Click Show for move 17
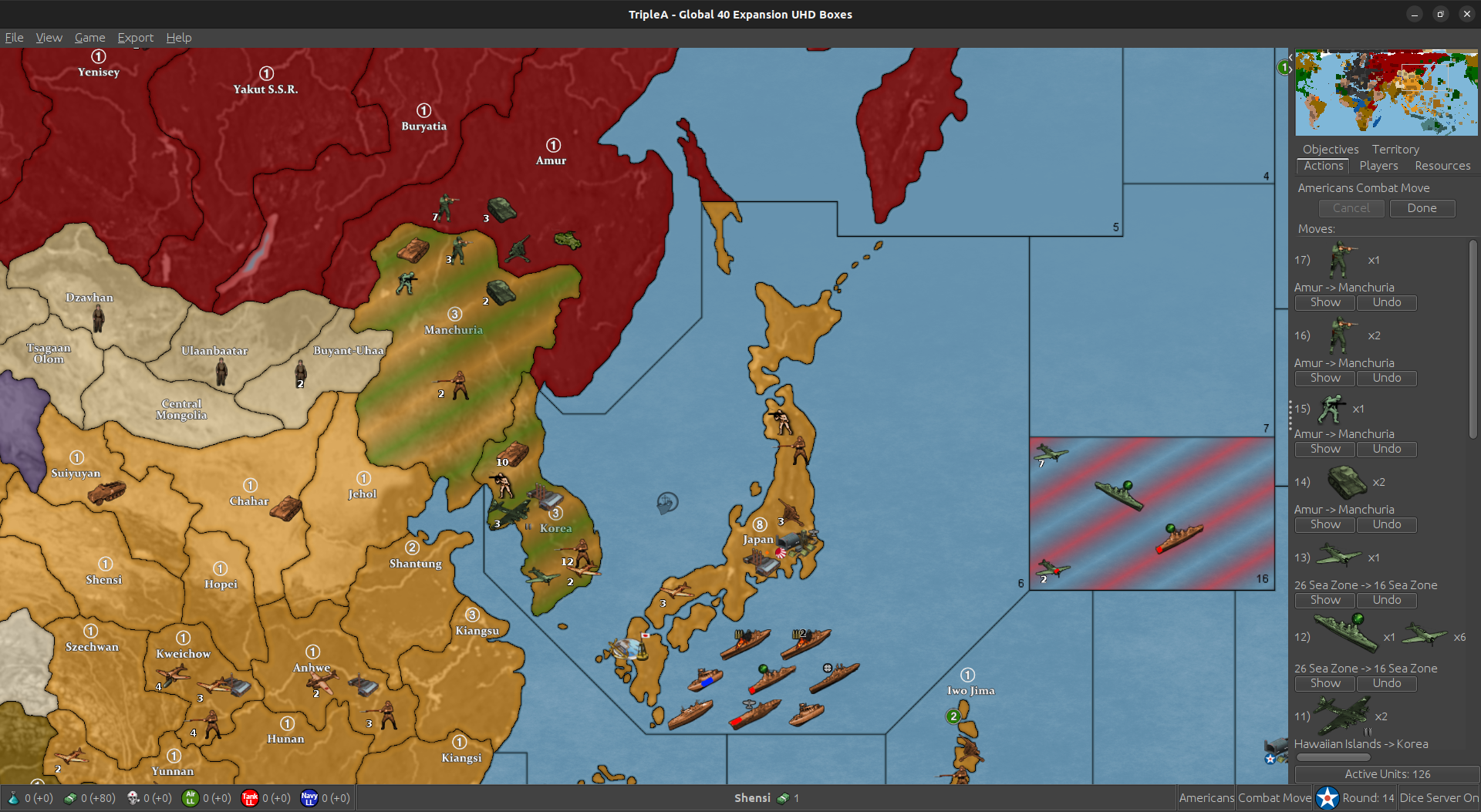 point(1325,302)
